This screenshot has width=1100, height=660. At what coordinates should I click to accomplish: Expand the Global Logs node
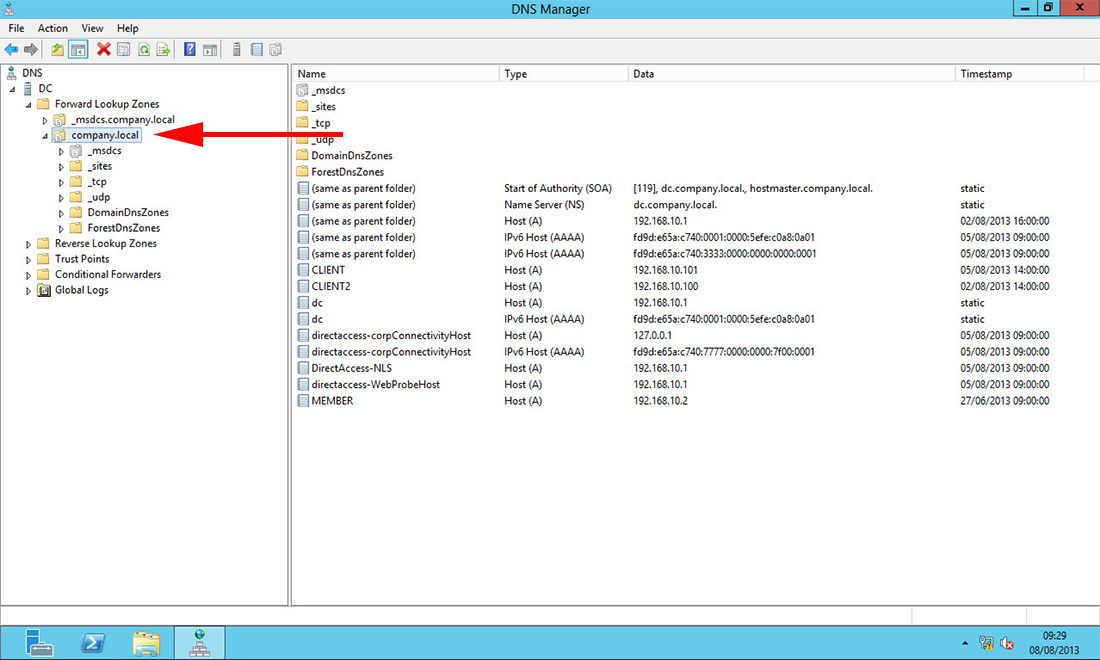[29, 290]
